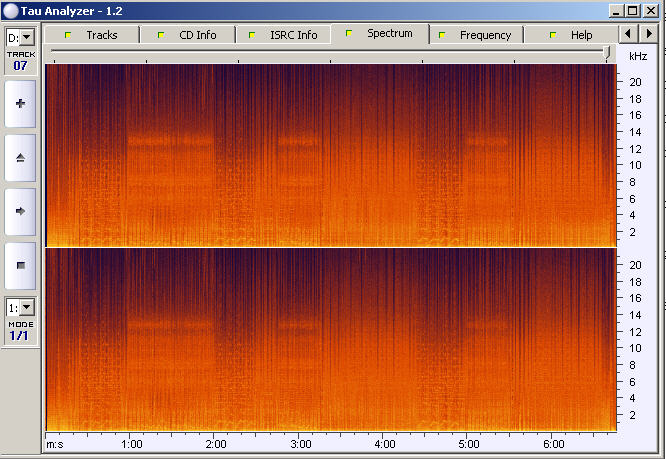The image size is (666, 459).
Task: Click the lower channel spectrogram at 5:00
Action: tap(469, 340)
